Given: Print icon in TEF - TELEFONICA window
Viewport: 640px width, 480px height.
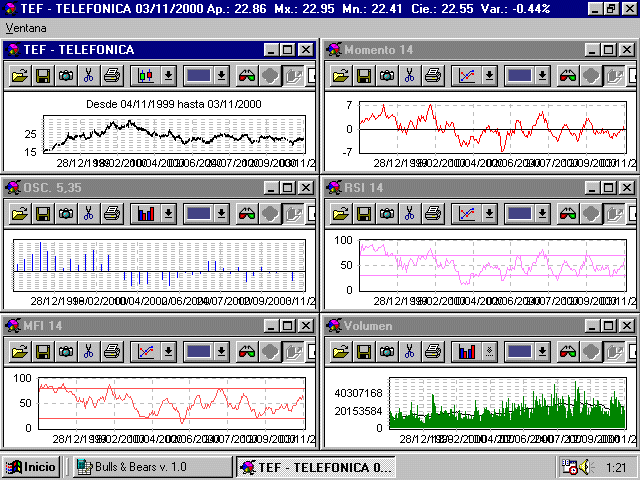Looking at the screenshot, I should (x=112, y=76).
